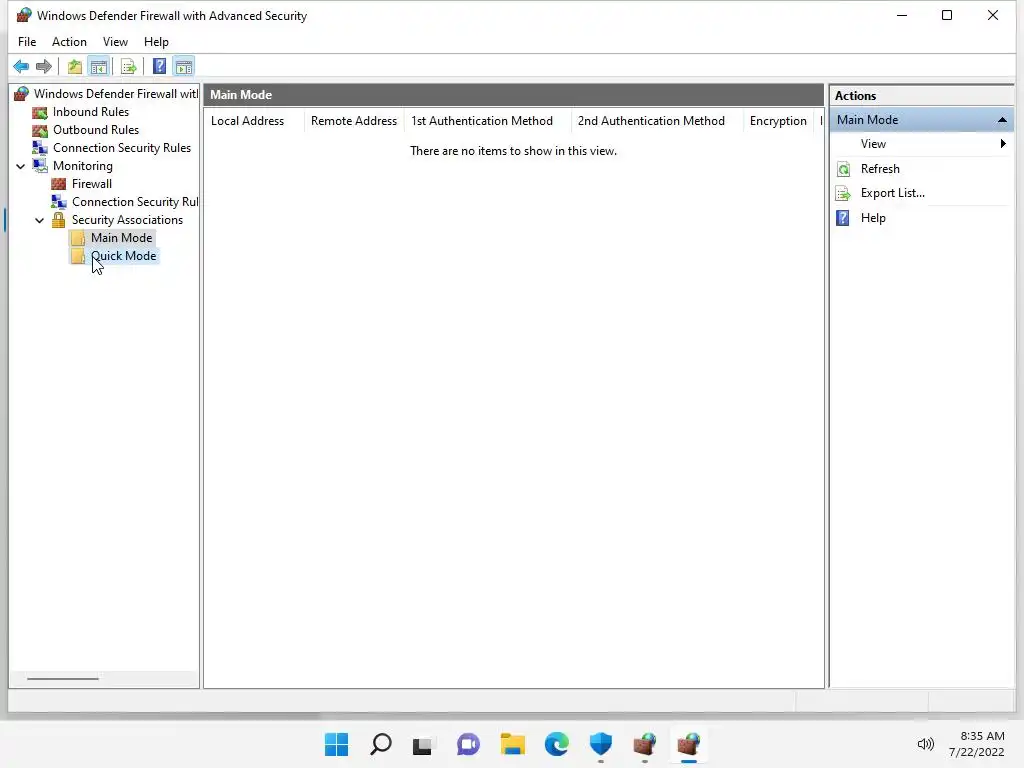Select the root Windows Defender Firewall node

[116, 94]
